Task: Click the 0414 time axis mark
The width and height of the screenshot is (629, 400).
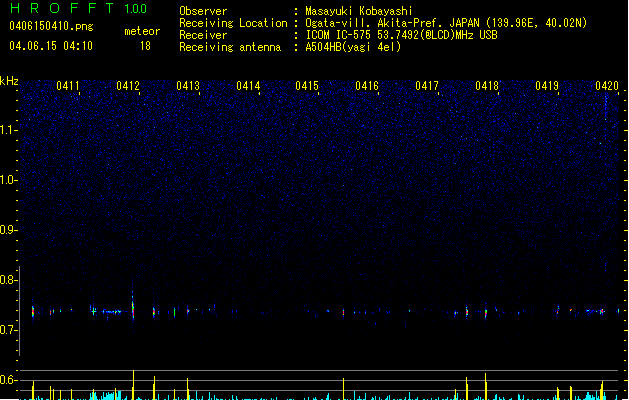Action: coord(248,86)
